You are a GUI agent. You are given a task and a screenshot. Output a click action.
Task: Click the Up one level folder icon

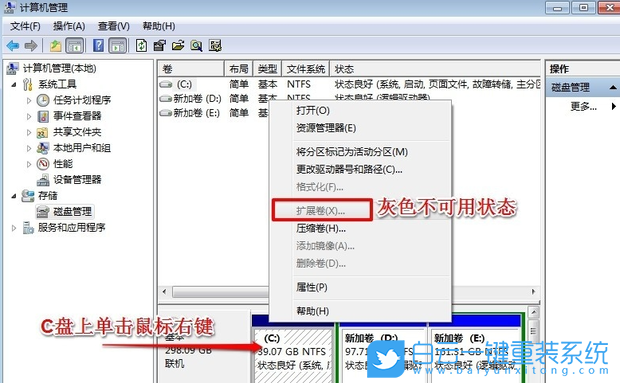55,46
